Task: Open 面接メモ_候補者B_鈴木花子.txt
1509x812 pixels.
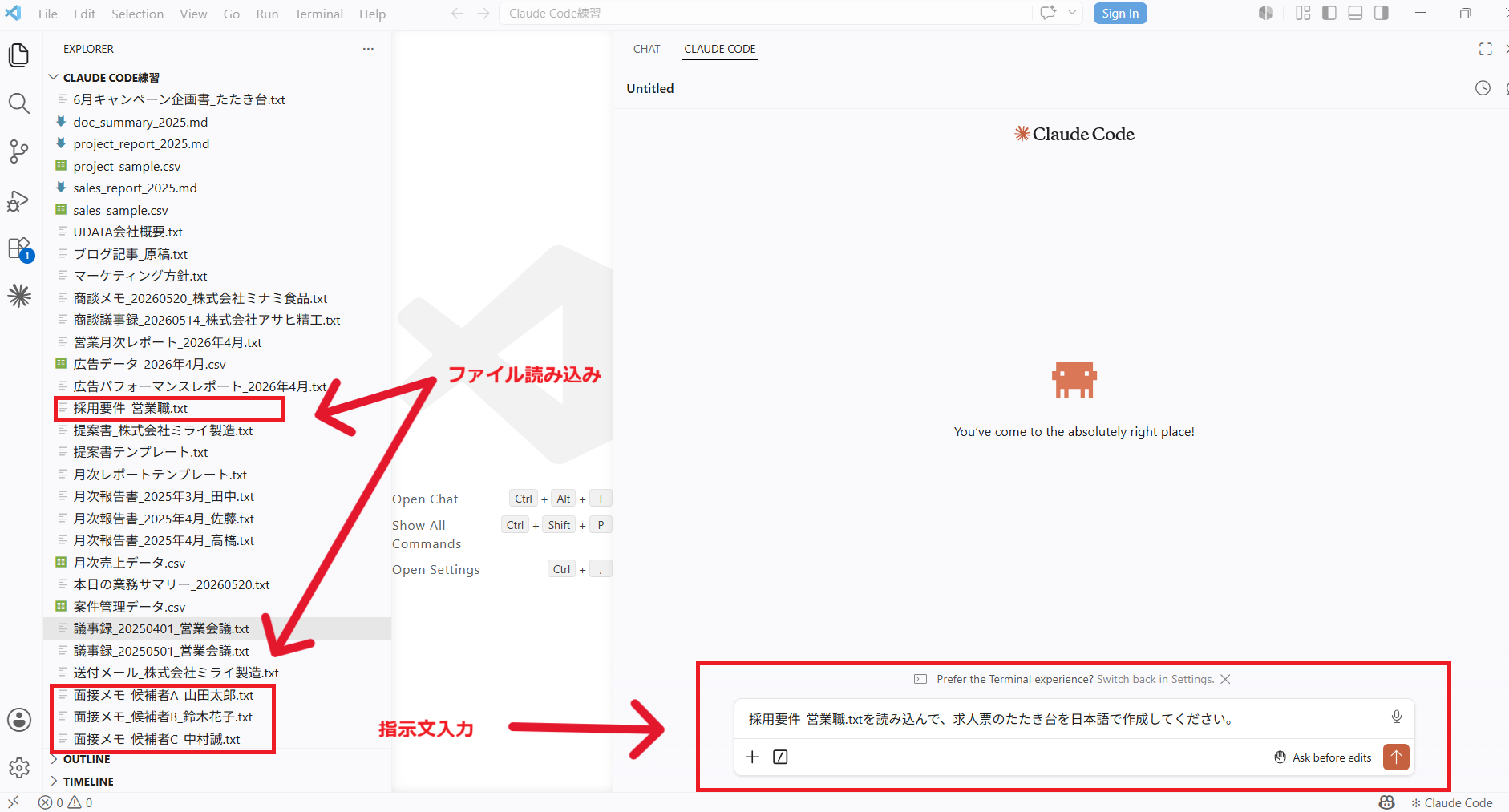Action: [217, 717]
